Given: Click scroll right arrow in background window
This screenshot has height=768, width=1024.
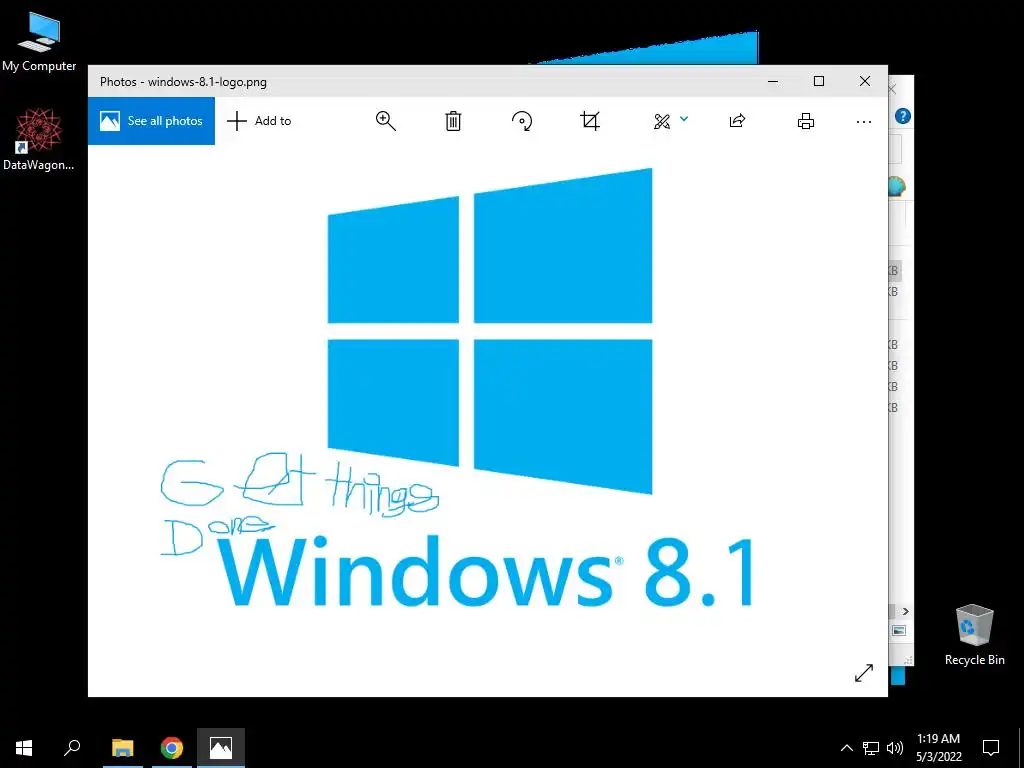Looking at the screenshot, I should [x=905, y=611].
